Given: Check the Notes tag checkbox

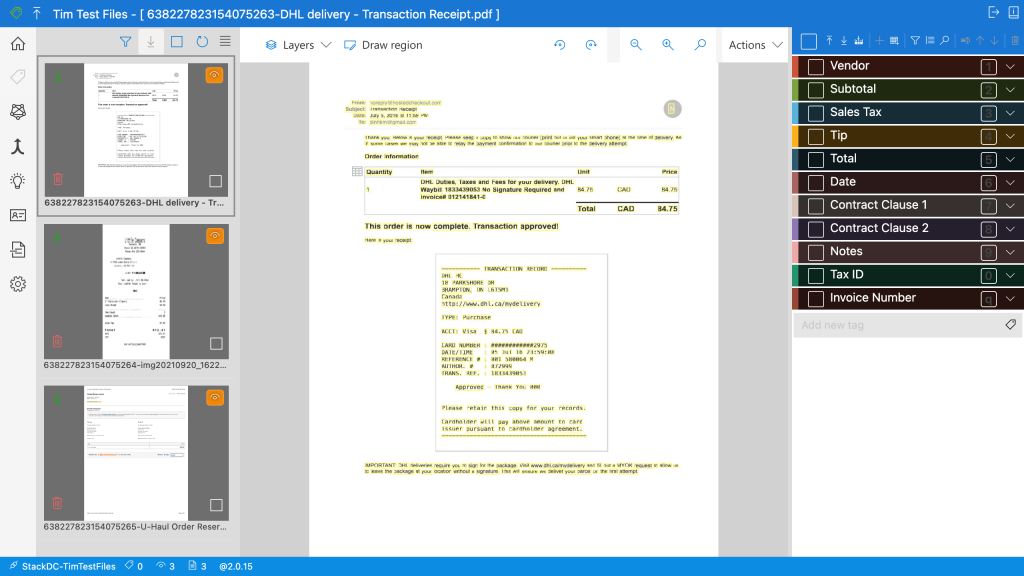Looking at the screenshot, I should coord(816,252).
